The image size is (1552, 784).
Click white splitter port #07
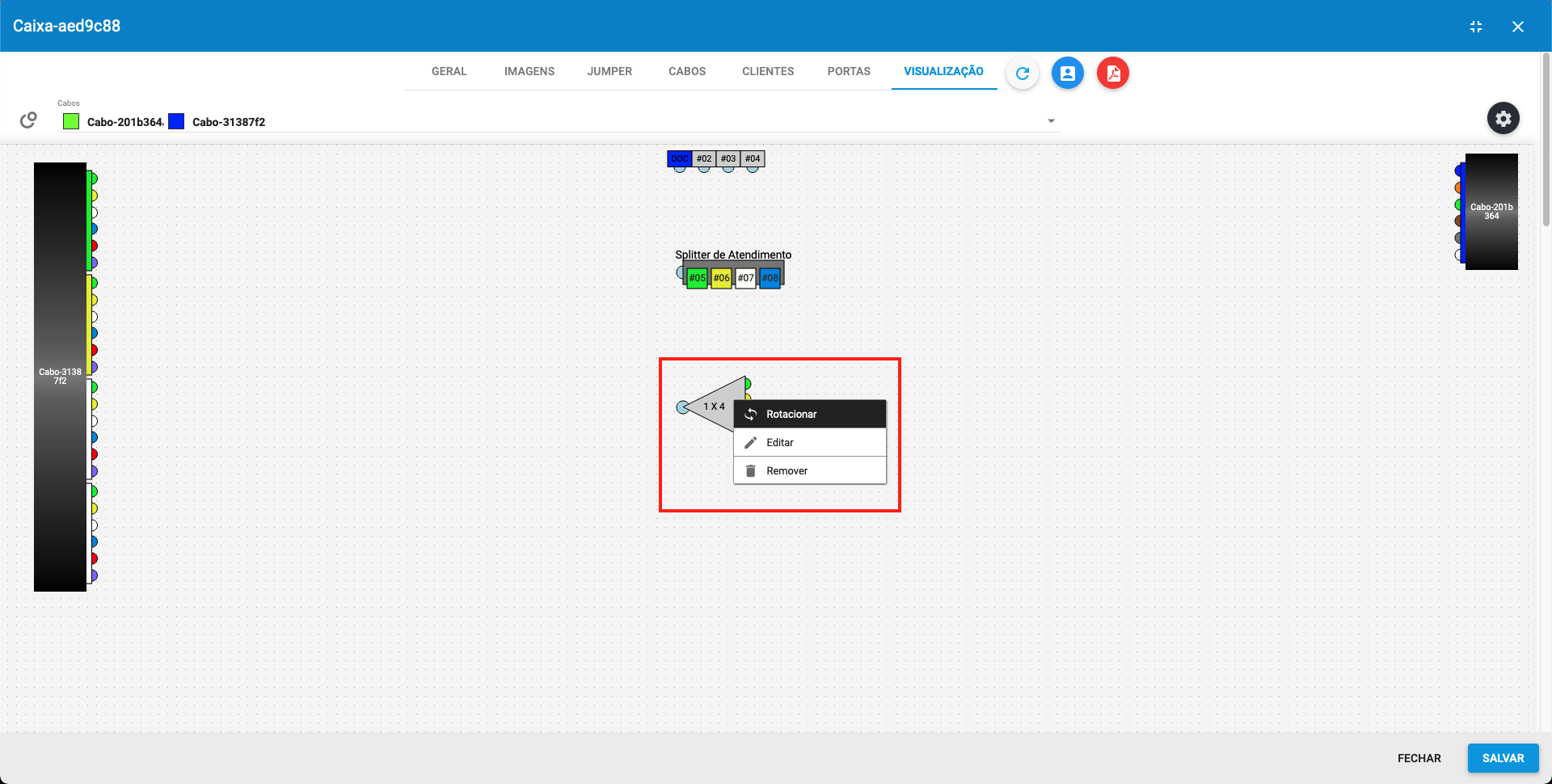[x=745, y=278]
